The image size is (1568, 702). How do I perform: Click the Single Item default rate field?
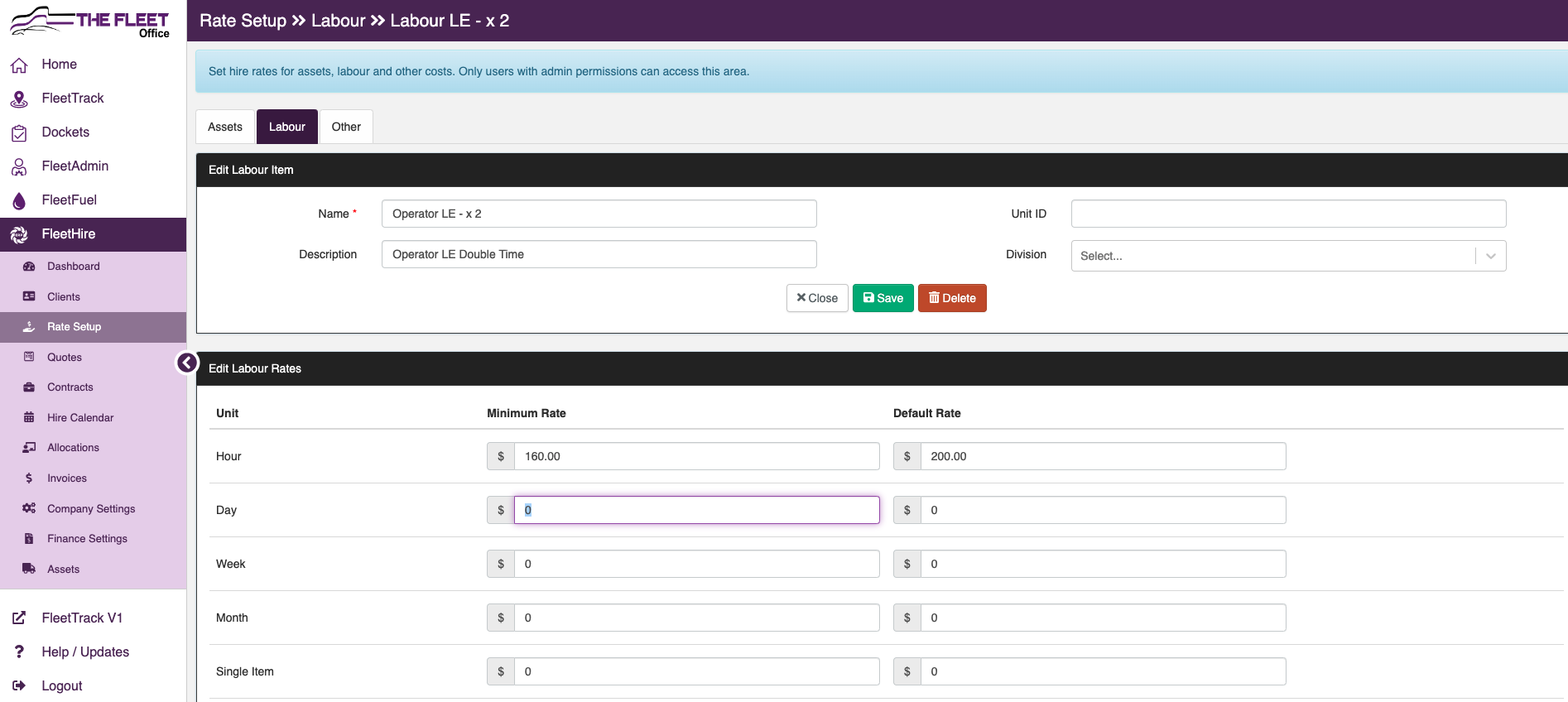click(x=1104, y=671)
